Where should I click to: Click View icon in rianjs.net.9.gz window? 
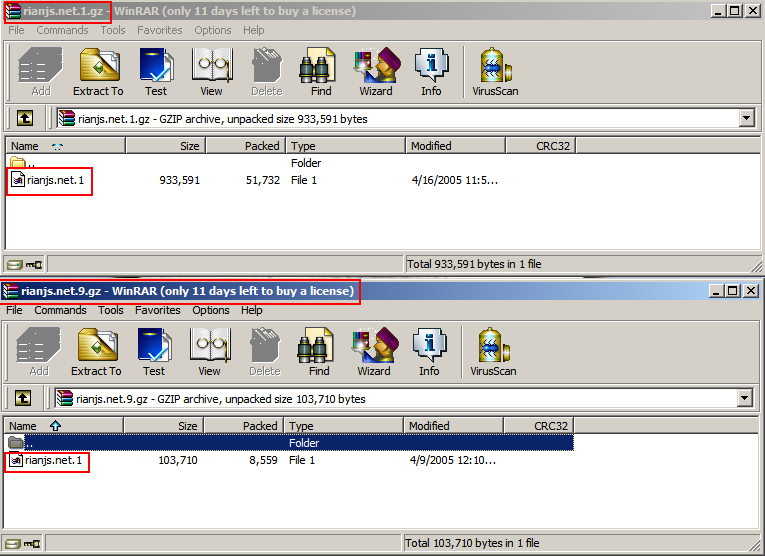click(x=209, y=352)
